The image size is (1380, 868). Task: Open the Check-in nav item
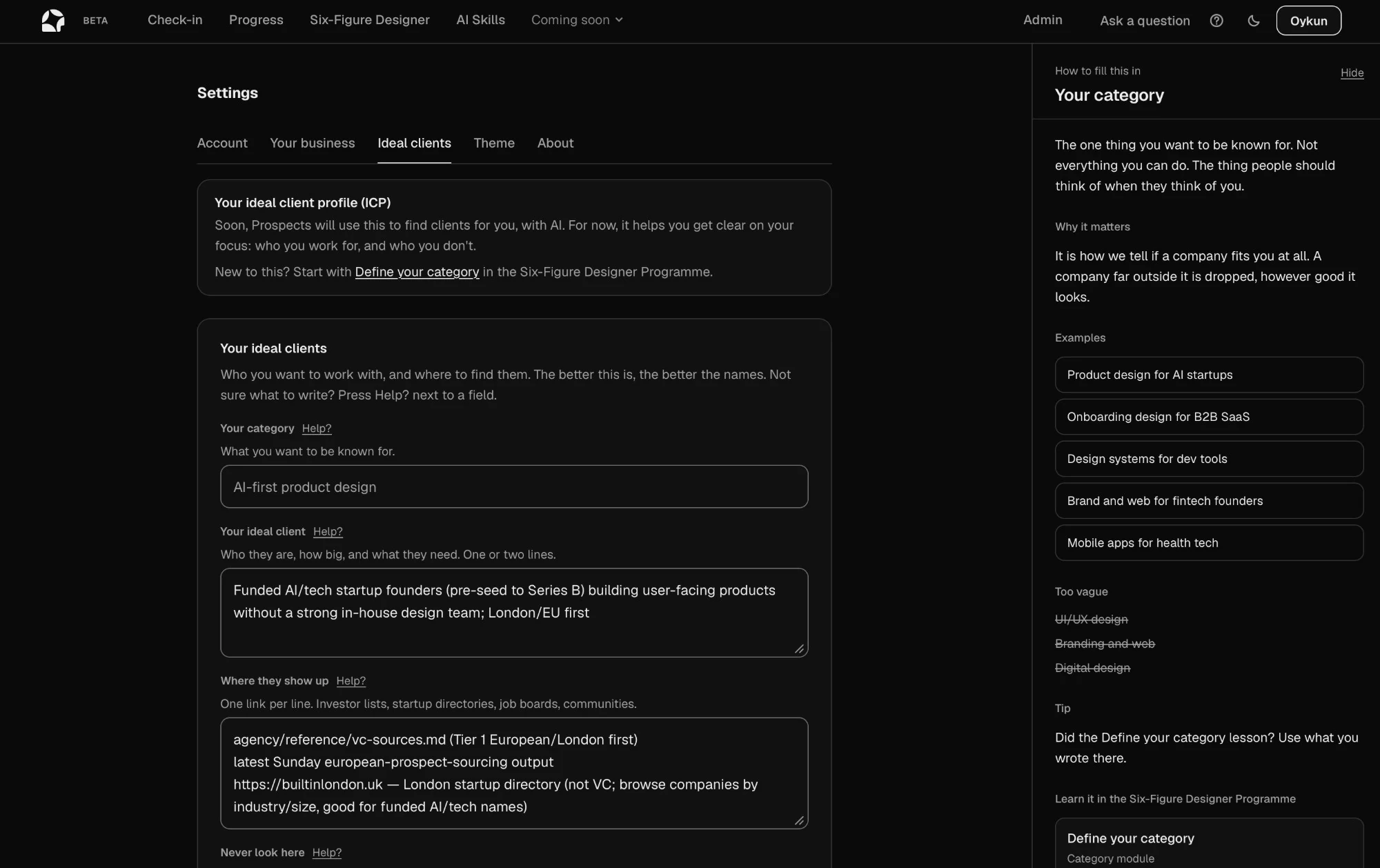pyautogui.click(x=175, y=20)
